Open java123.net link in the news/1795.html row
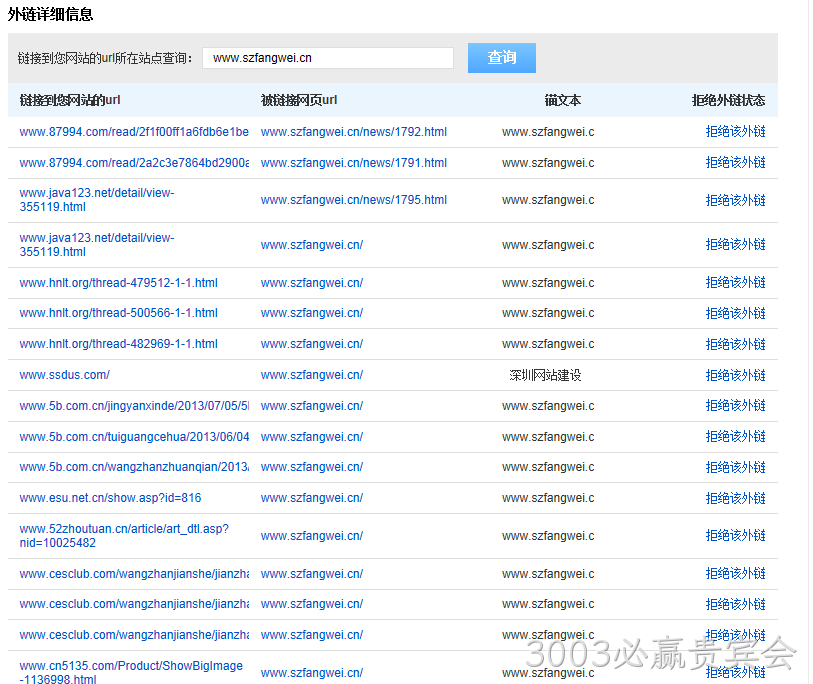The height and width of the screenshot is (684, 813). [97, 200]
